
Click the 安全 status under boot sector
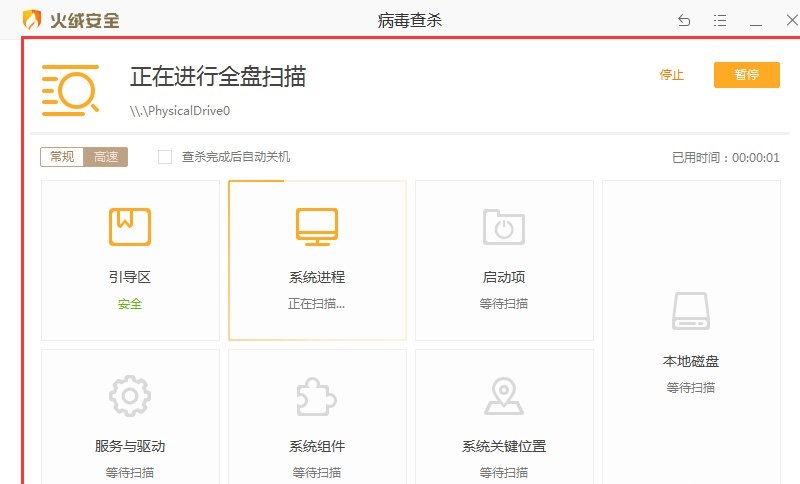[x=130, y=303]
